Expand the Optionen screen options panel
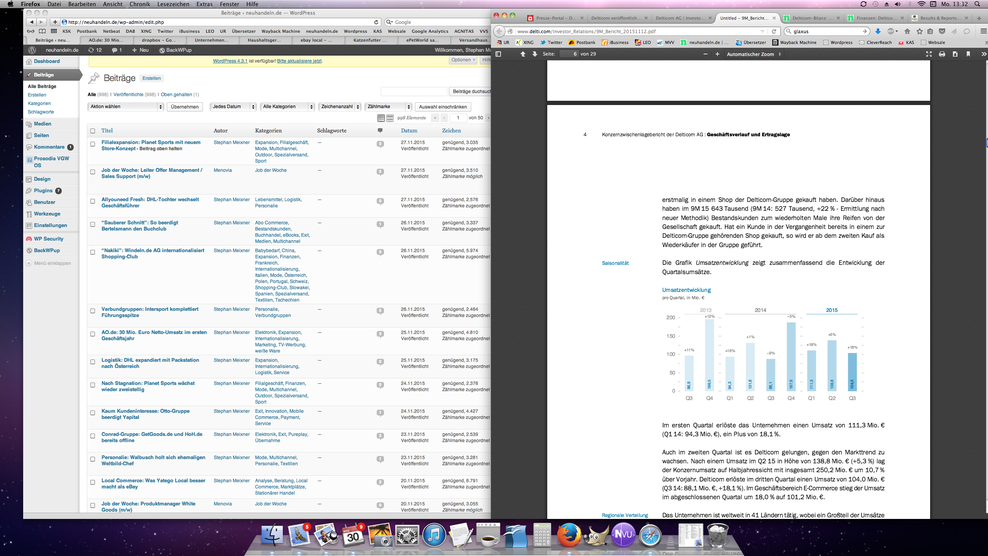The width and height of the screenshot is (988, 556). click(x=463, y=60)
